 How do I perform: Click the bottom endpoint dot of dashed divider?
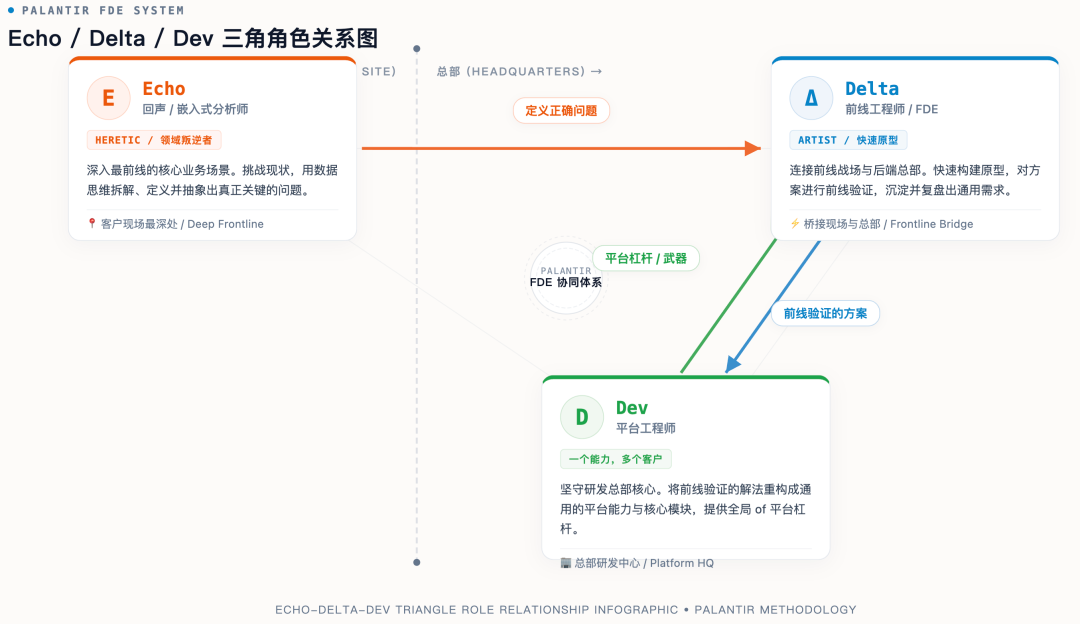coord(417,562)
